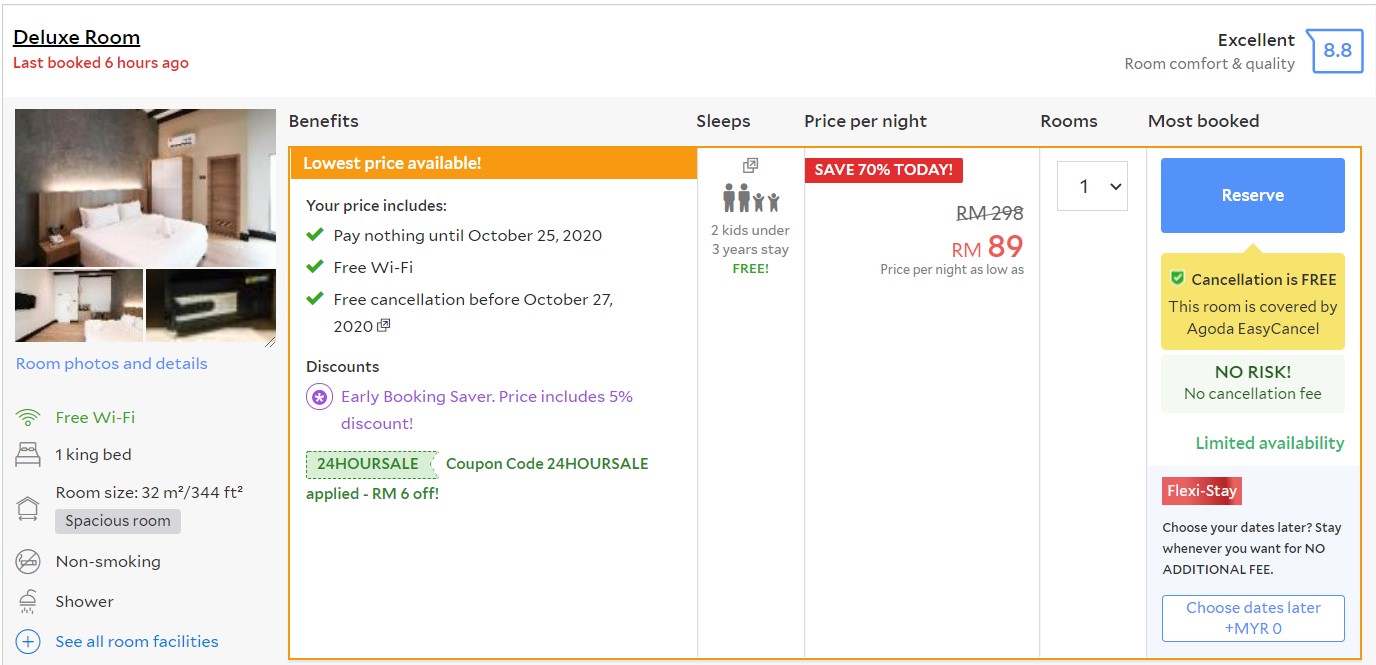This screenshot has width=1376, height=665.
Task: Open the Deluxe Room title link
Action: coord(77,38)
